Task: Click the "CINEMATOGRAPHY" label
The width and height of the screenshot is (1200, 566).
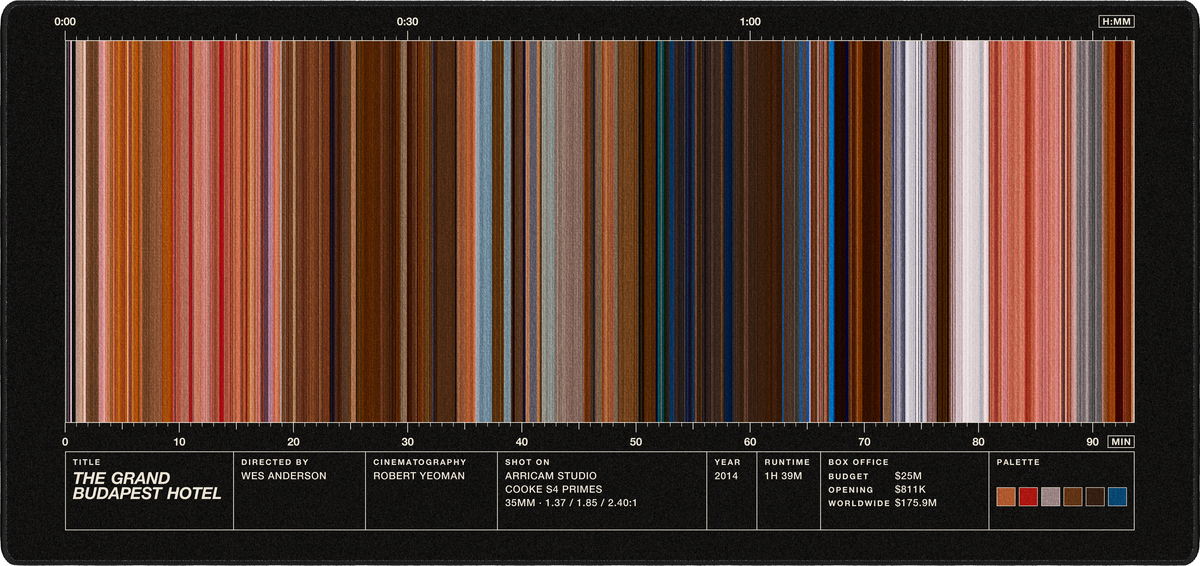Action: [420, 462]
